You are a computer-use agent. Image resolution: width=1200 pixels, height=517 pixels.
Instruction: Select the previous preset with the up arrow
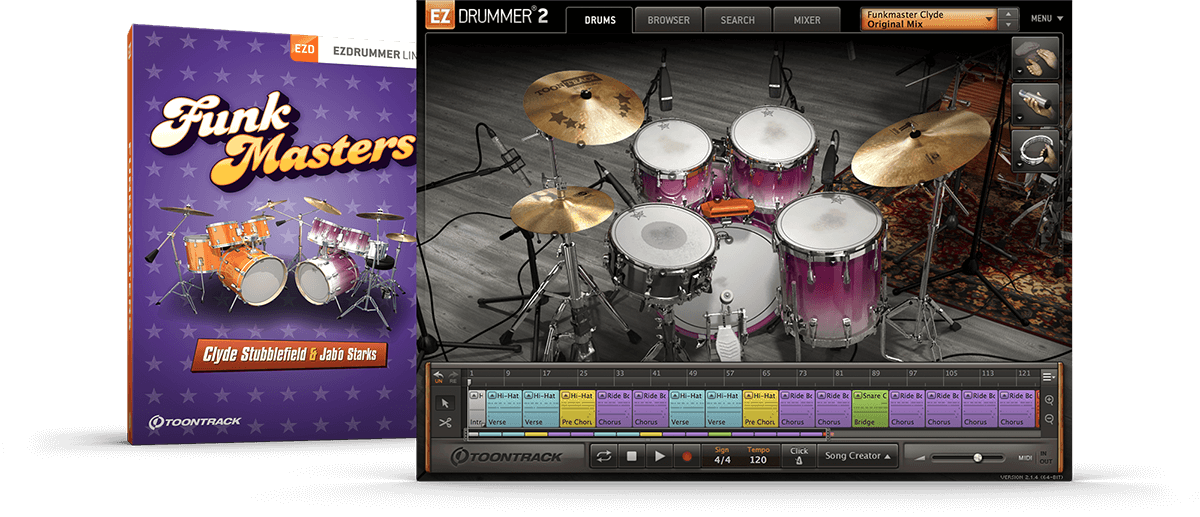1009,14
